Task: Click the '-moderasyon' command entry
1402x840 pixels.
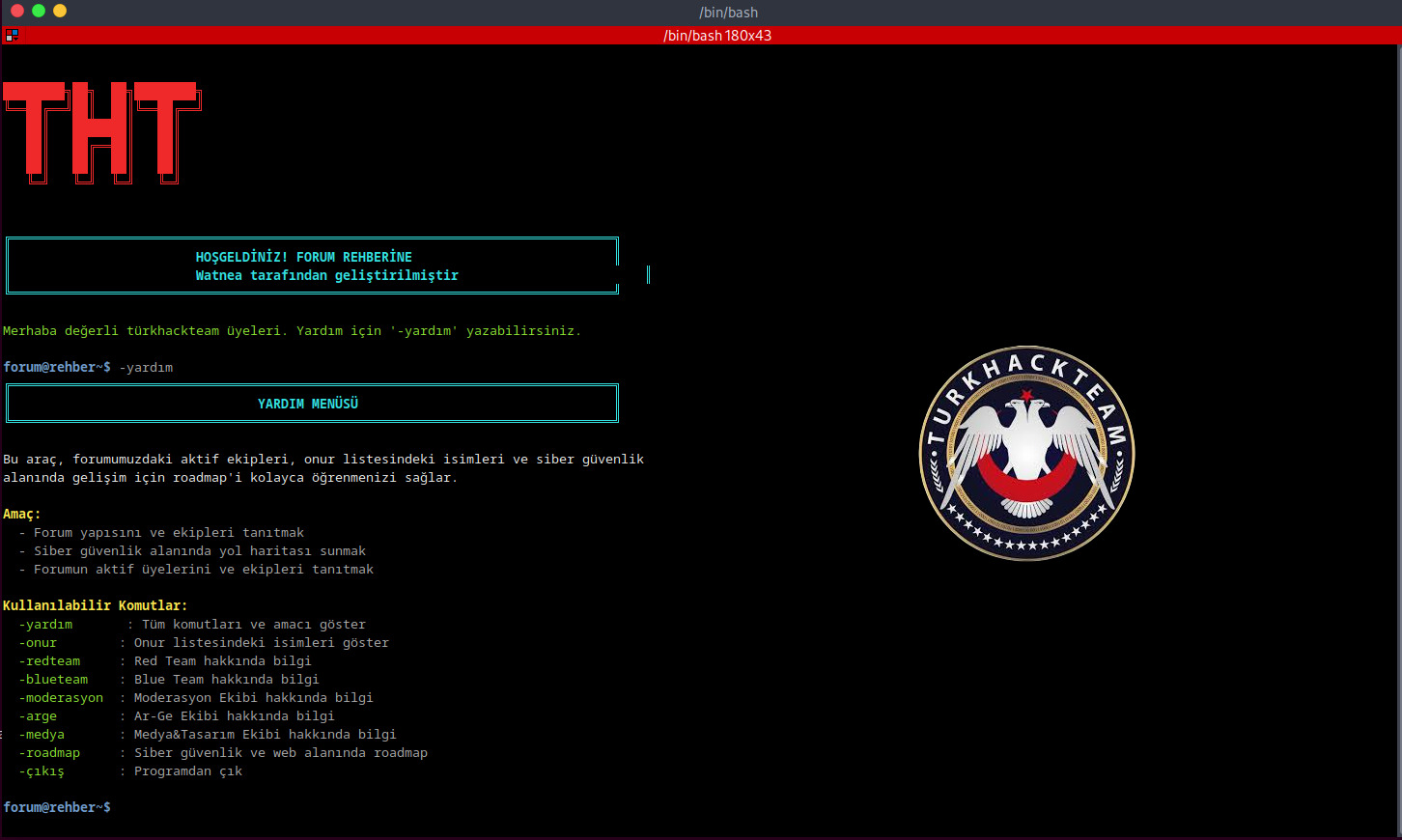Action: (61, 697)
